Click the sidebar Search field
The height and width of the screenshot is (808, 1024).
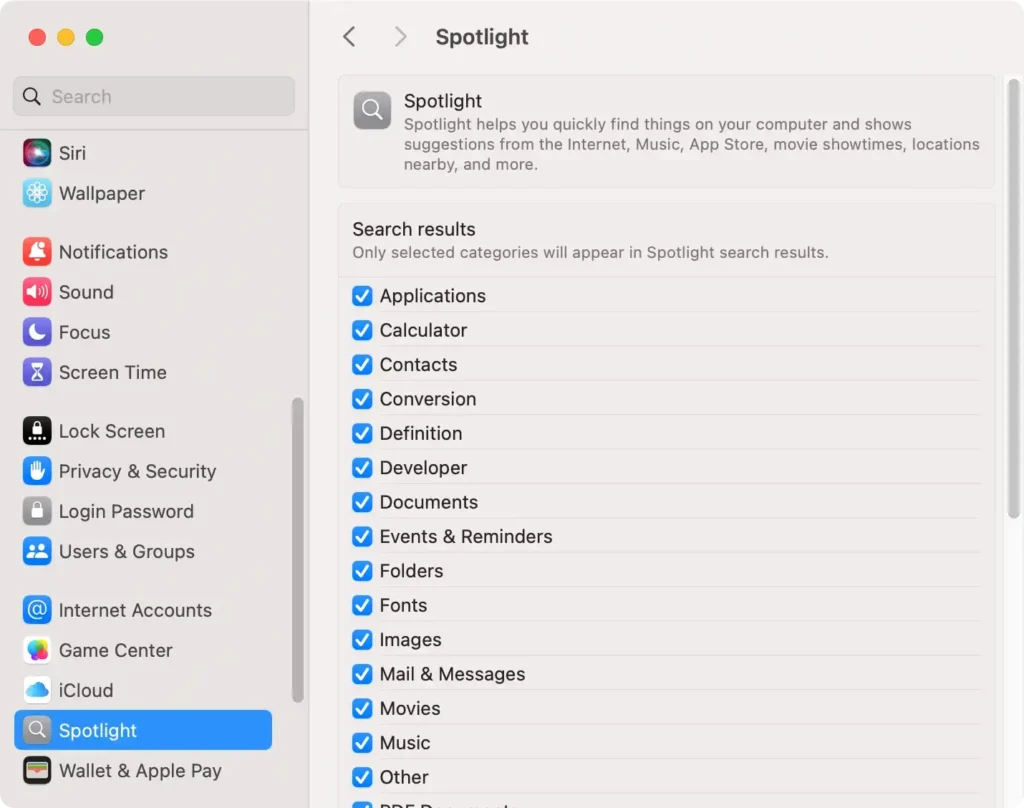point(155,97)
